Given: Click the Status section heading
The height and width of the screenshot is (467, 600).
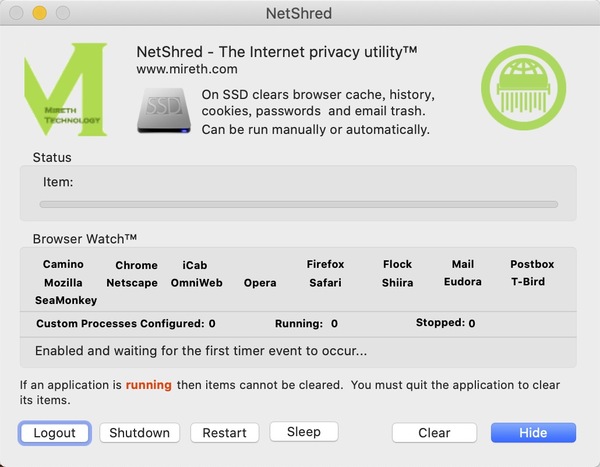Looking at the screenshot, I should pyautogui.click(x=52, y=158).
